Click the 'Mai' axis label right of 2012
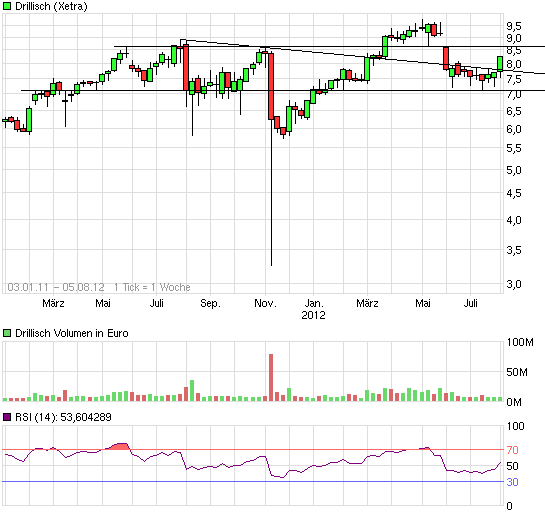This screenshot has height=514, width=545. coord(423,303)
